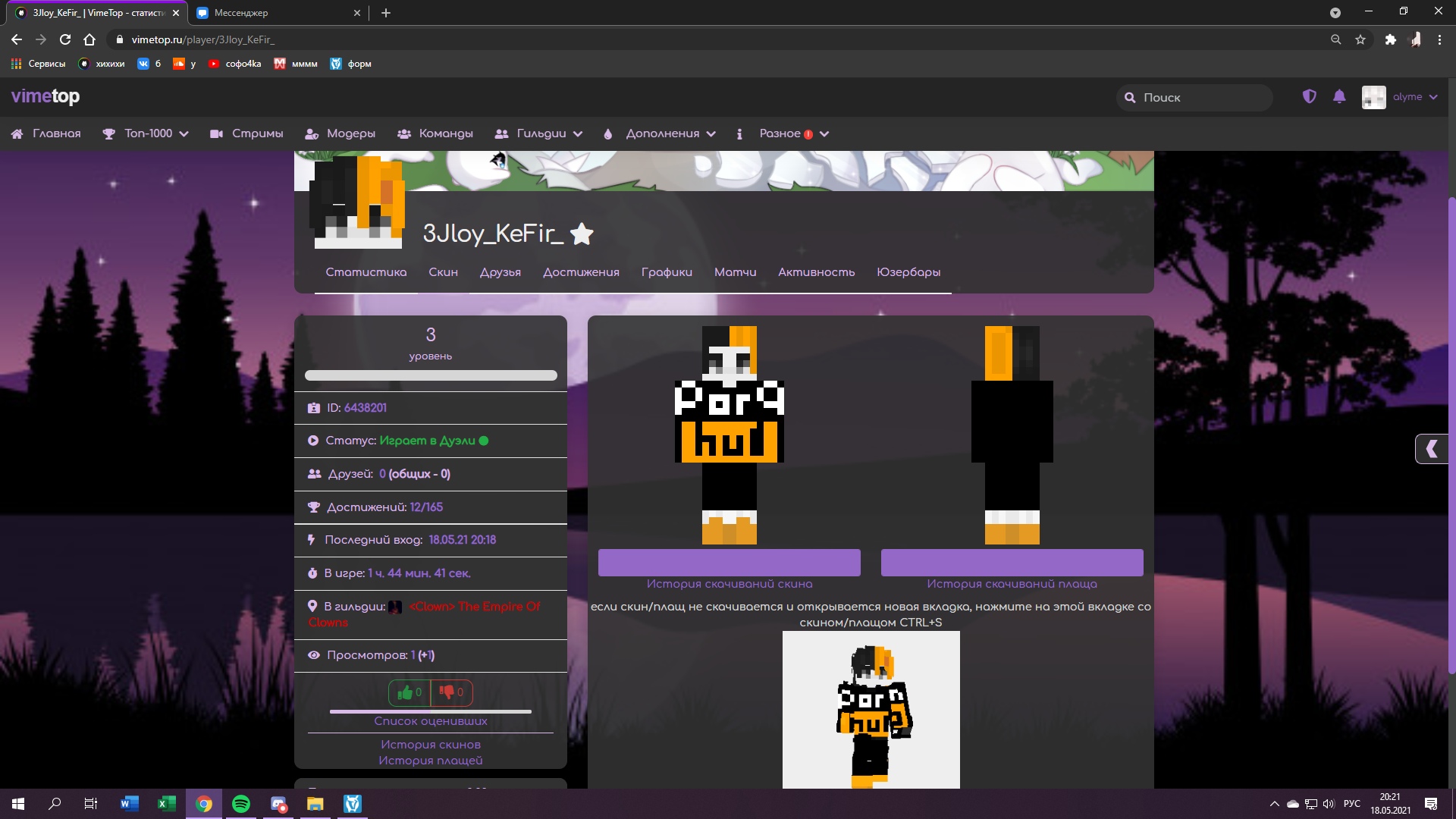The image size is (1456, 819).
Task: Open История скинов link
Action: (x=431, y=745)
